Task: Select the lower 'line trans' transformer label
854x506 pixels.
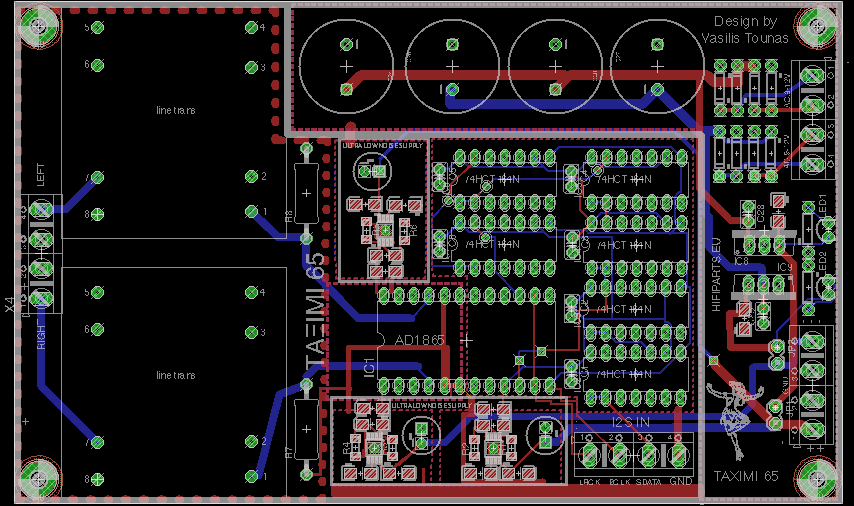Action: pos(175,375)
